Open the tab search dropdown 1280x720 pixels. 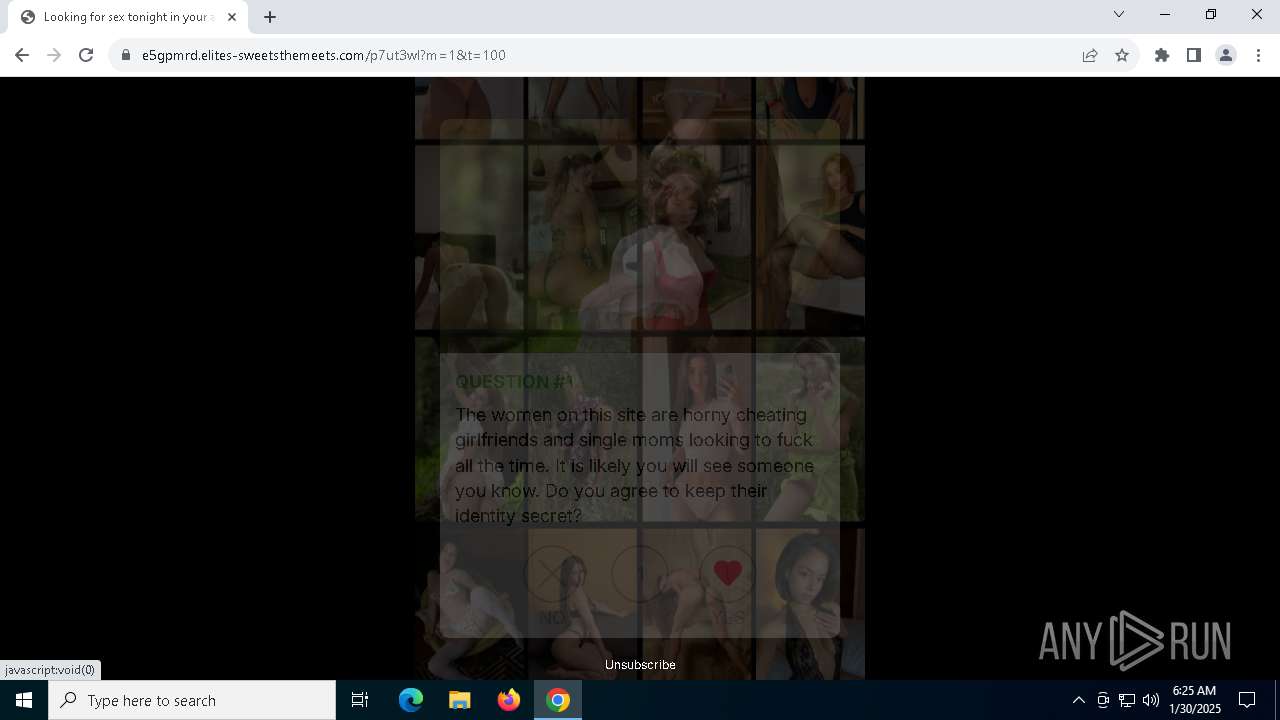[x=1119, y=14]
